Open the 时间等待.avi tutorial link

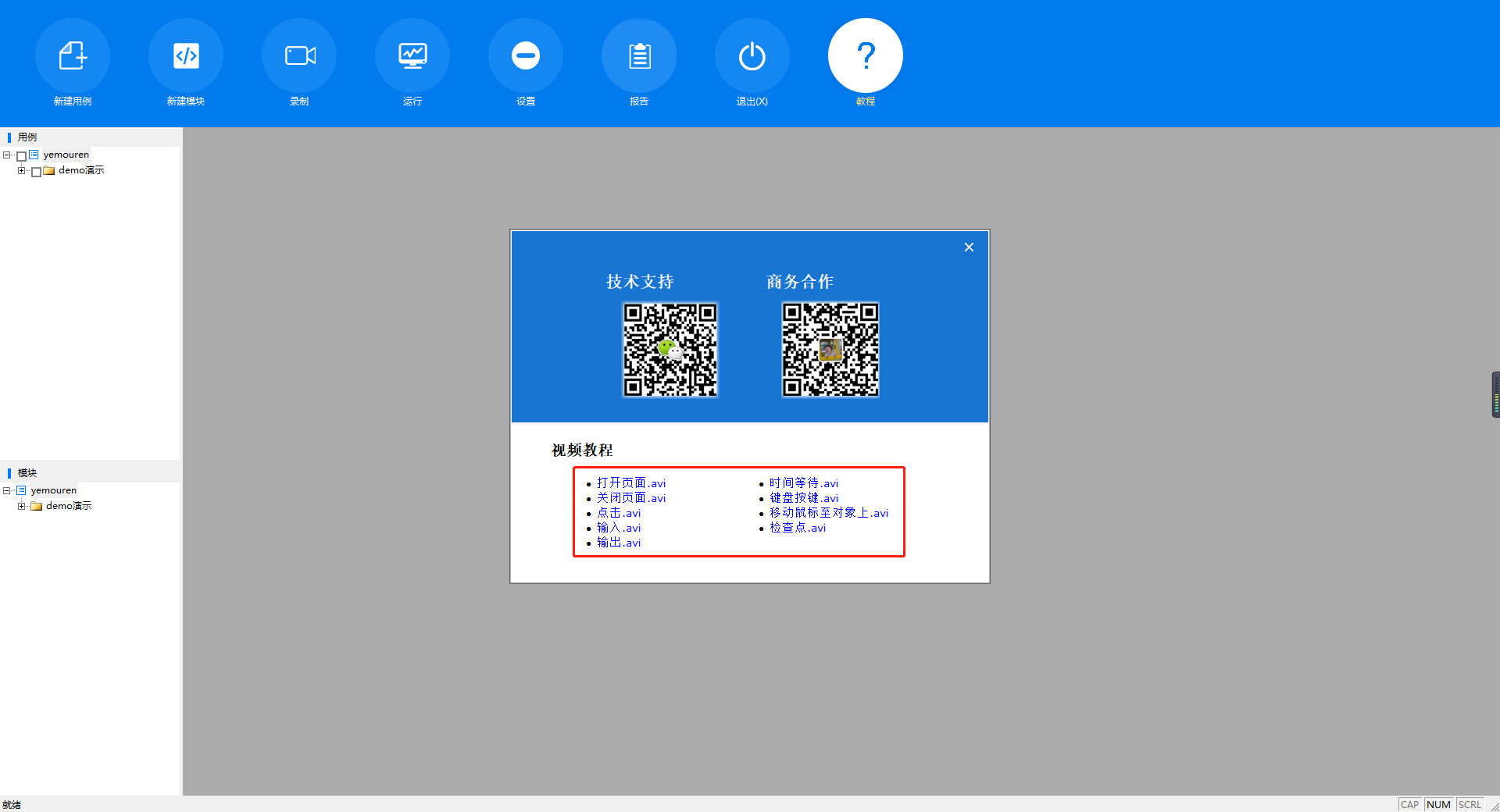[x=804, y=483]
